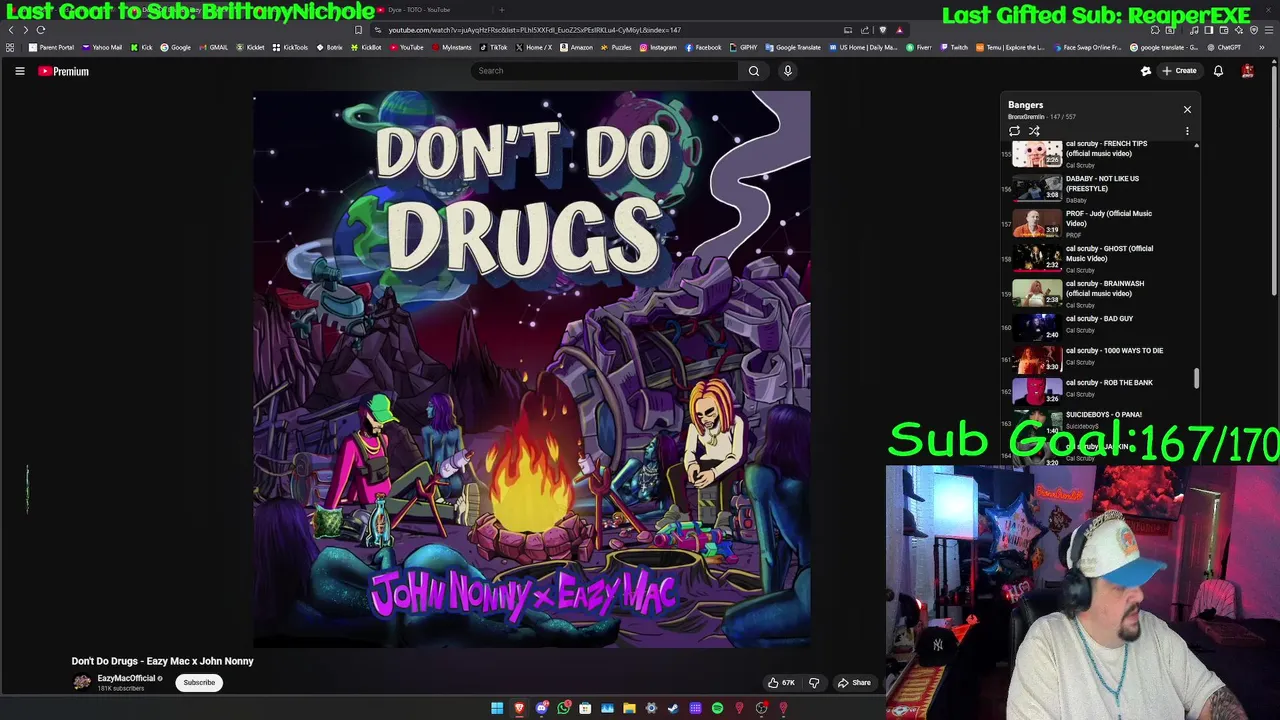Open the Bangers playlist title
This screenshot has width=1280, height=720.
(x=1025, y=105)
